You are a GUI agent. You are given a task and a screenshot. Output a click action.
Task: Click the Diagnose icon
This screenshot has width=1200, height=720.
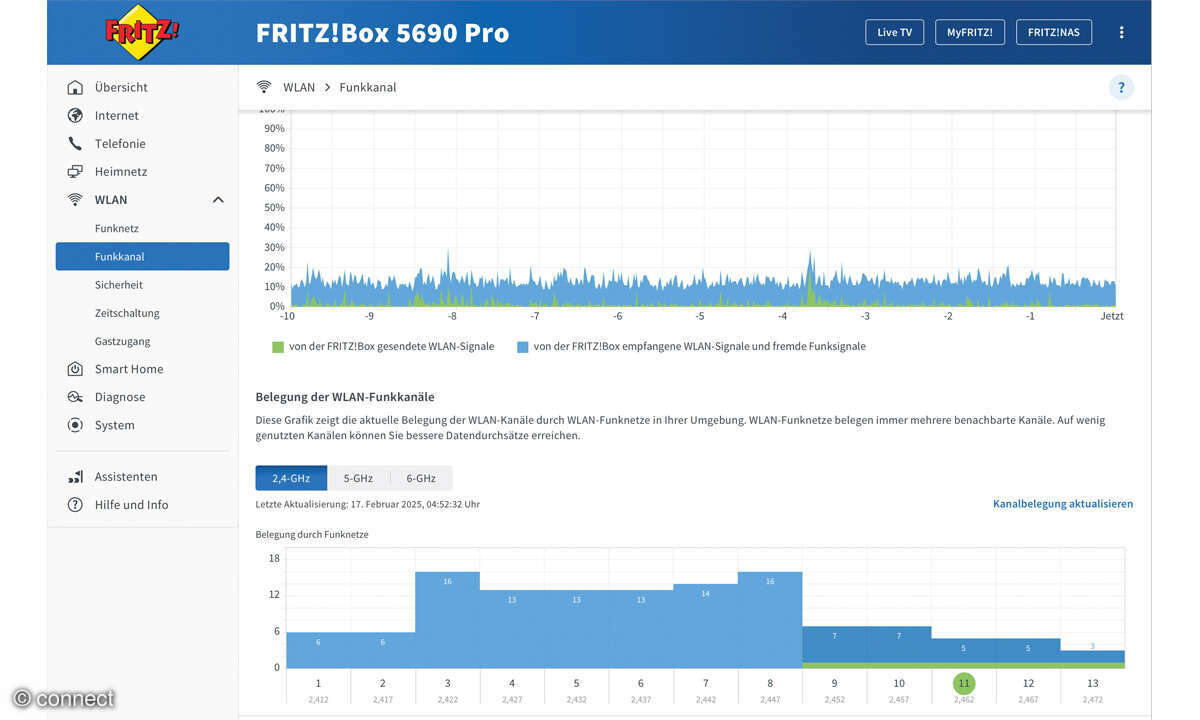(75, 397)
